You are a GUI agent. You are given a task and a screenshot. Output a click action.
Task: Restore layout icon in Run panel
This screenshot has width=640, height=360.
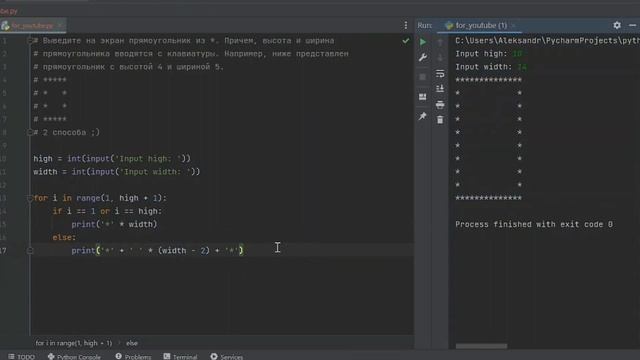(x=423, y=97)
